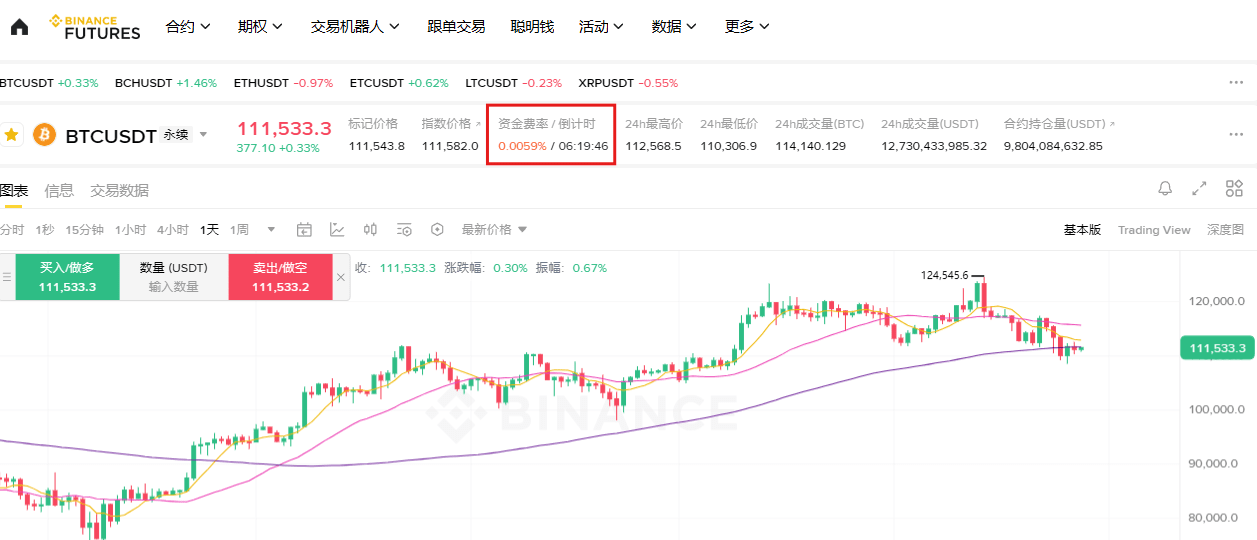The image size is (1257, 540).
Task: Open the 最新价格 price type dropdown
Action: coord(494,229)
